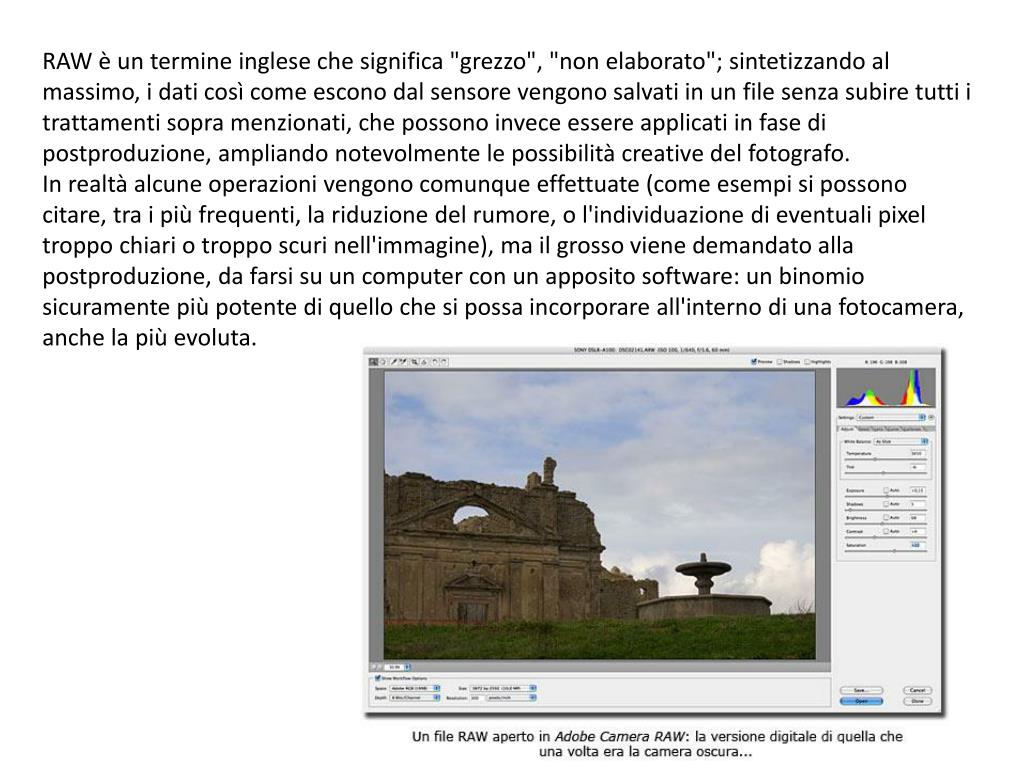Adjust the Exposure slider

click(886, 496)
